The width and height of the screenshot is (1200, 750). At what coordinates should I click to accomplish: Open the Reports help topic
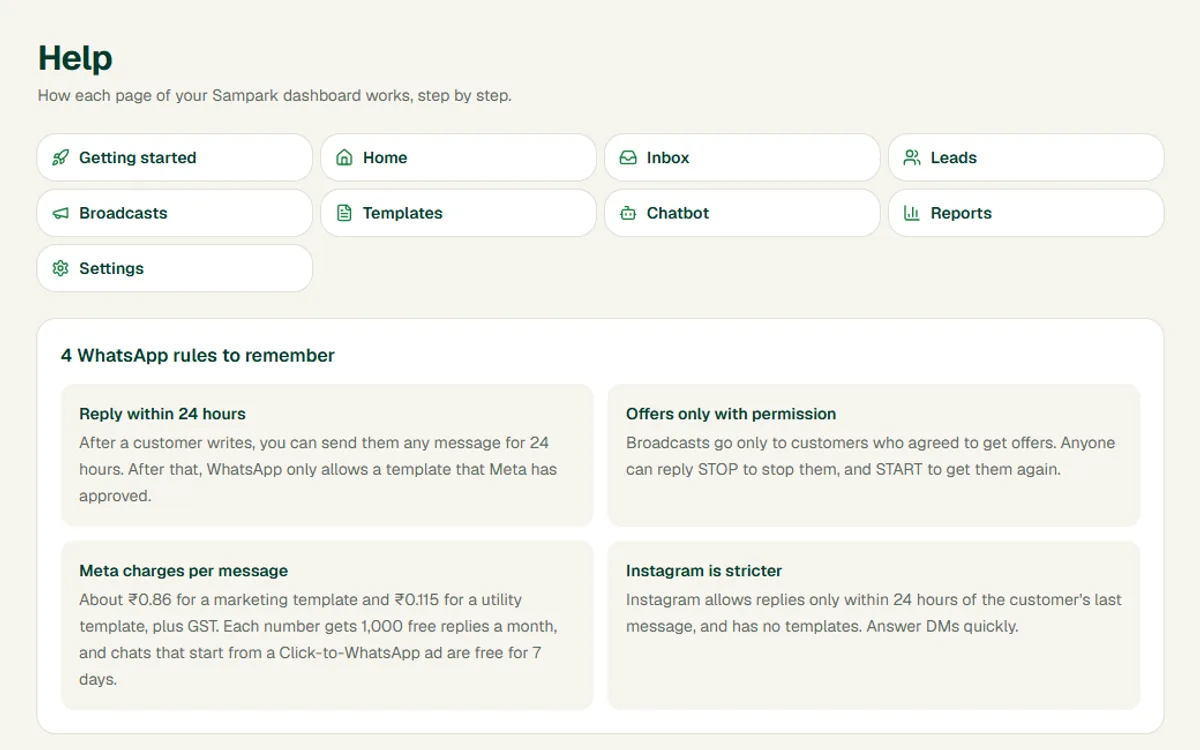[1026, 213]
